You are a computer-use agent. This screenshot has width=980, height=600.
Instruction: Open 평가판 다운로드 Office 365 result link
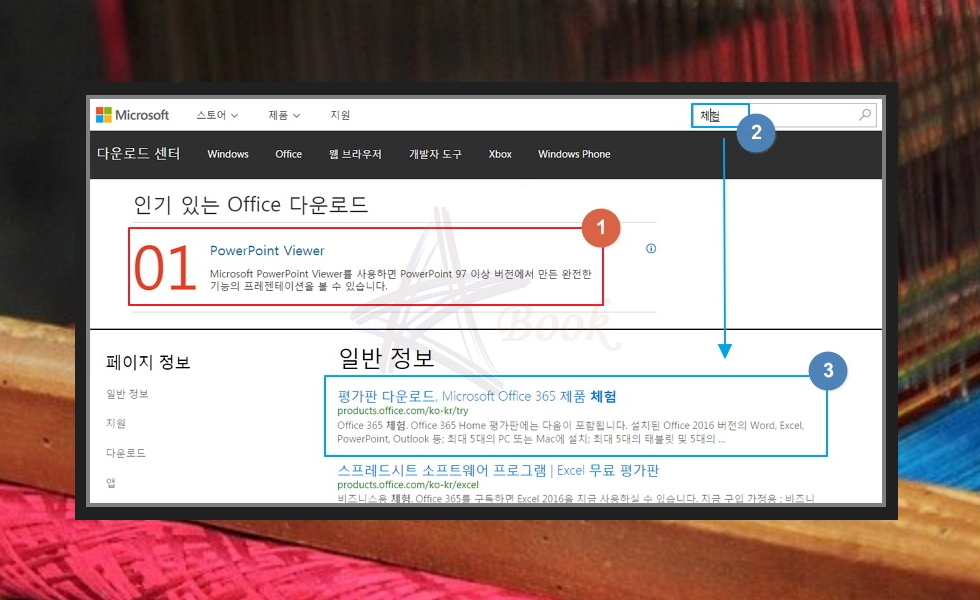[x=477, y=396]
